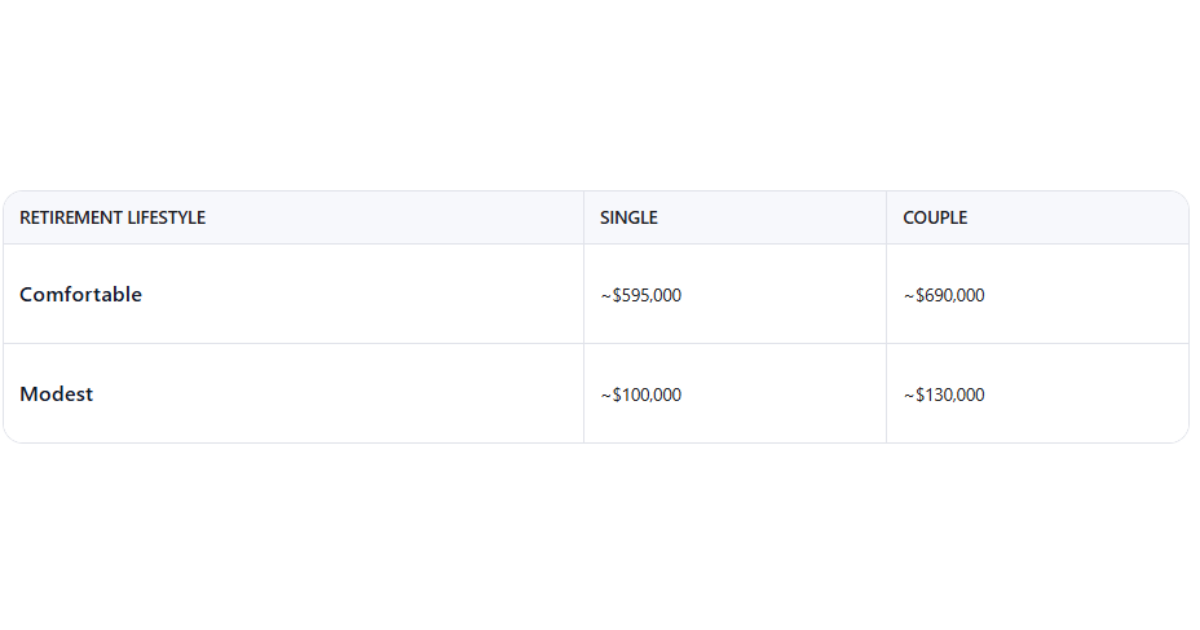Click the RETIREMENT LIFESTYLE column header
The width and height of the screenshot is (1200, 630).
point(112,217)
